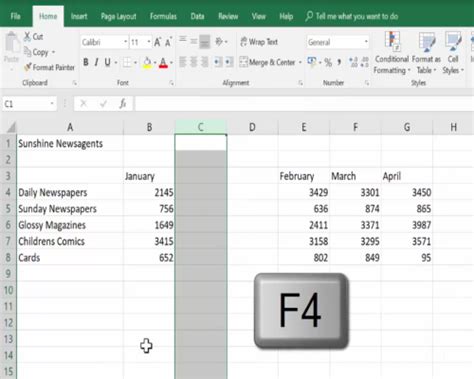This screenshot has height=379, width=474.
Task: Select the January header cell
Action: click(149, 176)
